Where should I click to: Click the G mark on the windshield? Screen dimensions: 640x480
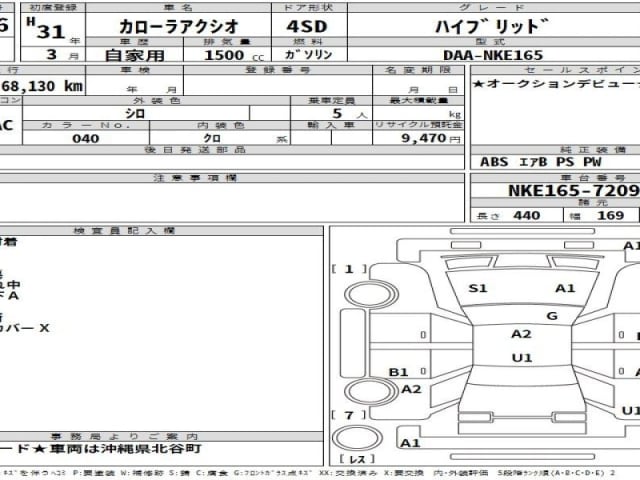552,316
